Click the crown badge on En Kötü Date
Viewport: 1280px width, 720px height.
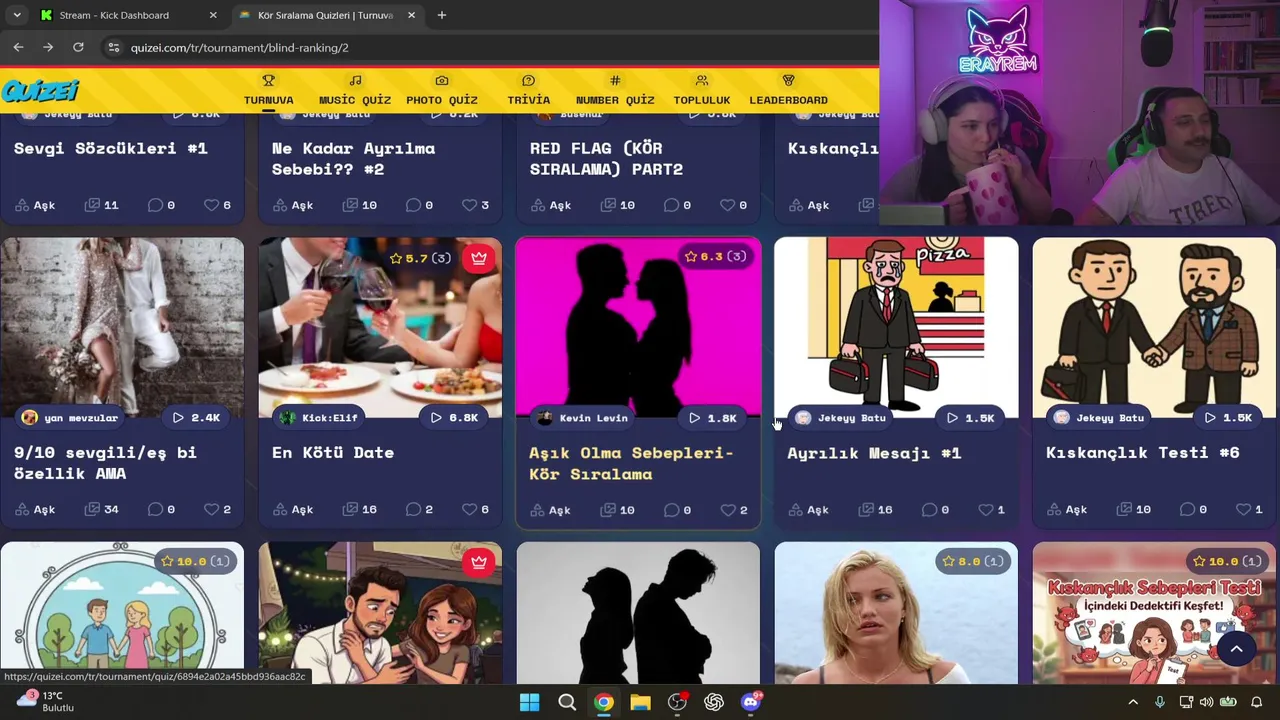click(x=479, y=257)
